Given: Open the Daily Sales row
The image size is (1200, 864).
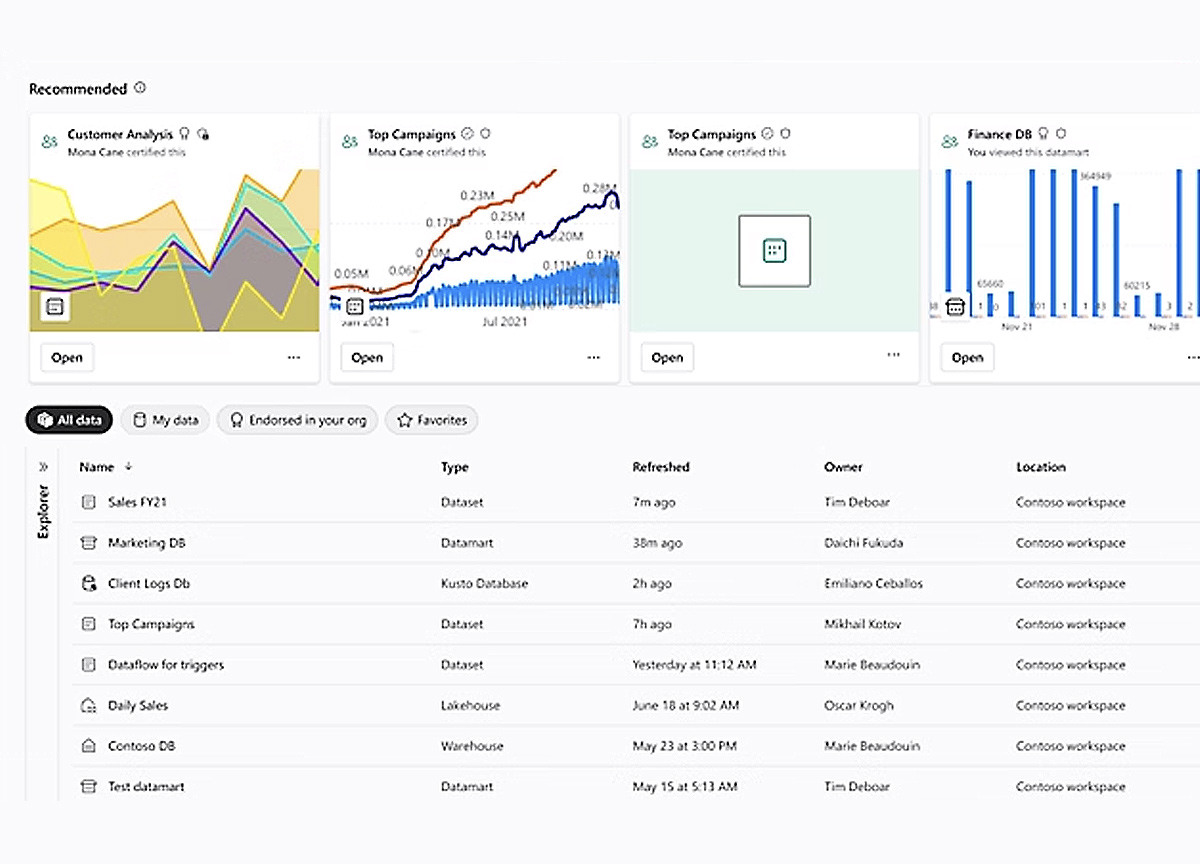Looking at the screenshot, I should [635, 705].
